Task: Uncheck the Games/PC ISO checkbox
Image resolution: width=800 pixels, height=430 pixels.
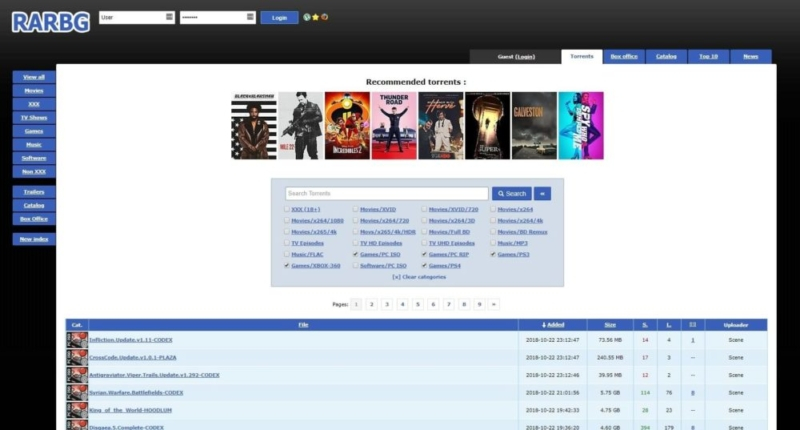Action: point(355,254)
